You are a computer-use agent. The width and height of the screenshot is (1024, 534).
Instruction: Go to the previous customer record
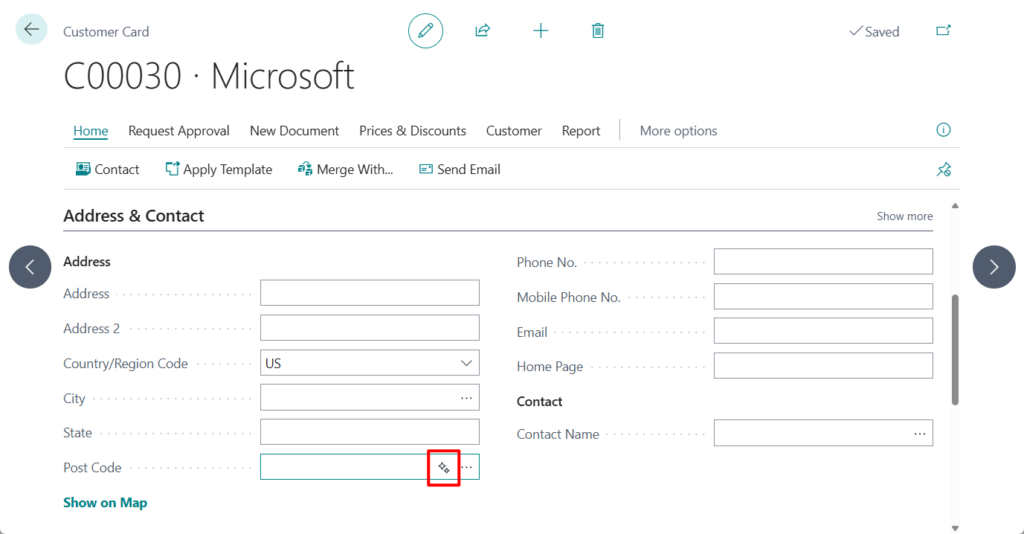click(30, 267)
